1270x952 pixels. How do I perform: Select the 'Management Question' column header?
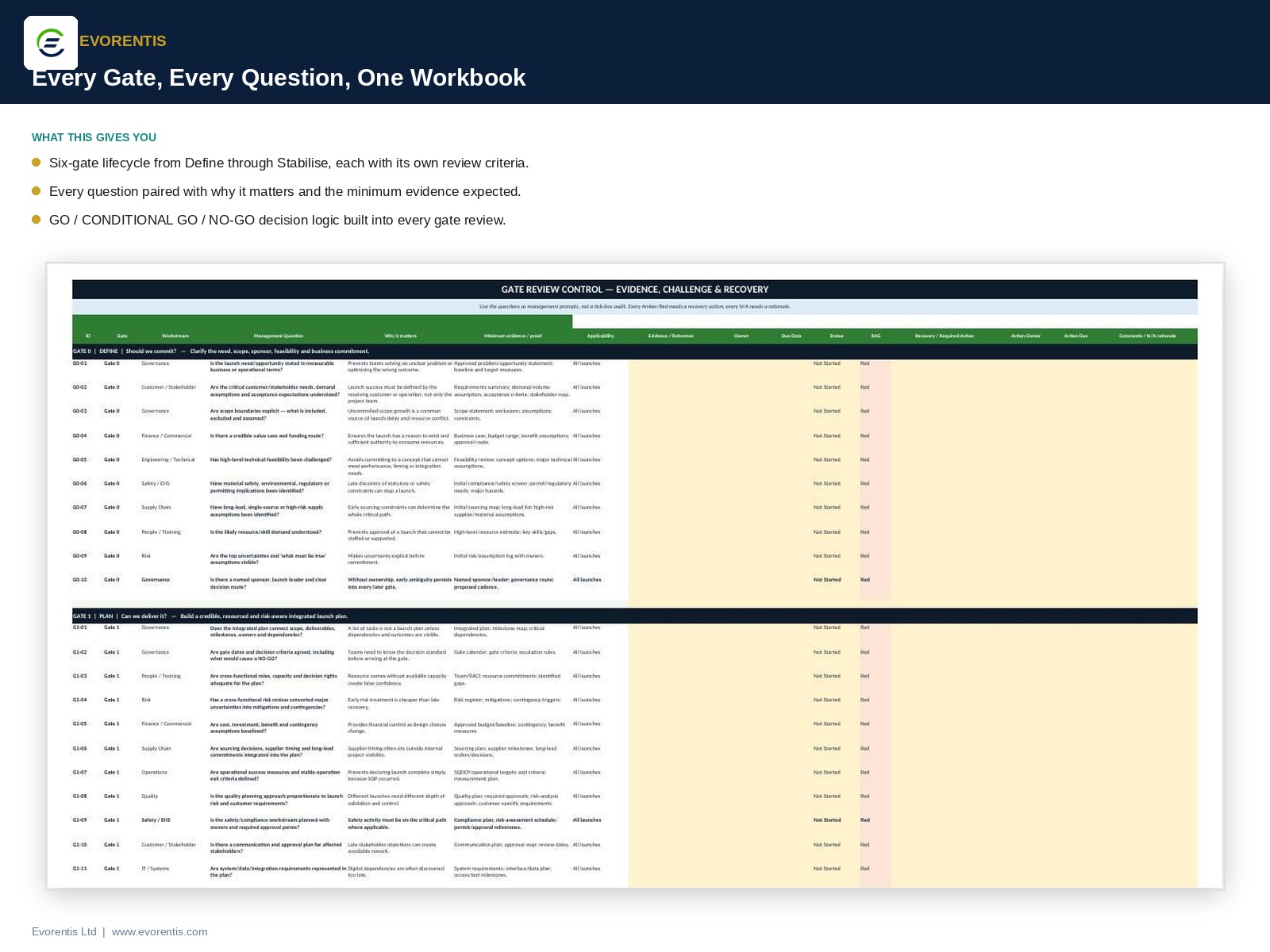(279, 336)
